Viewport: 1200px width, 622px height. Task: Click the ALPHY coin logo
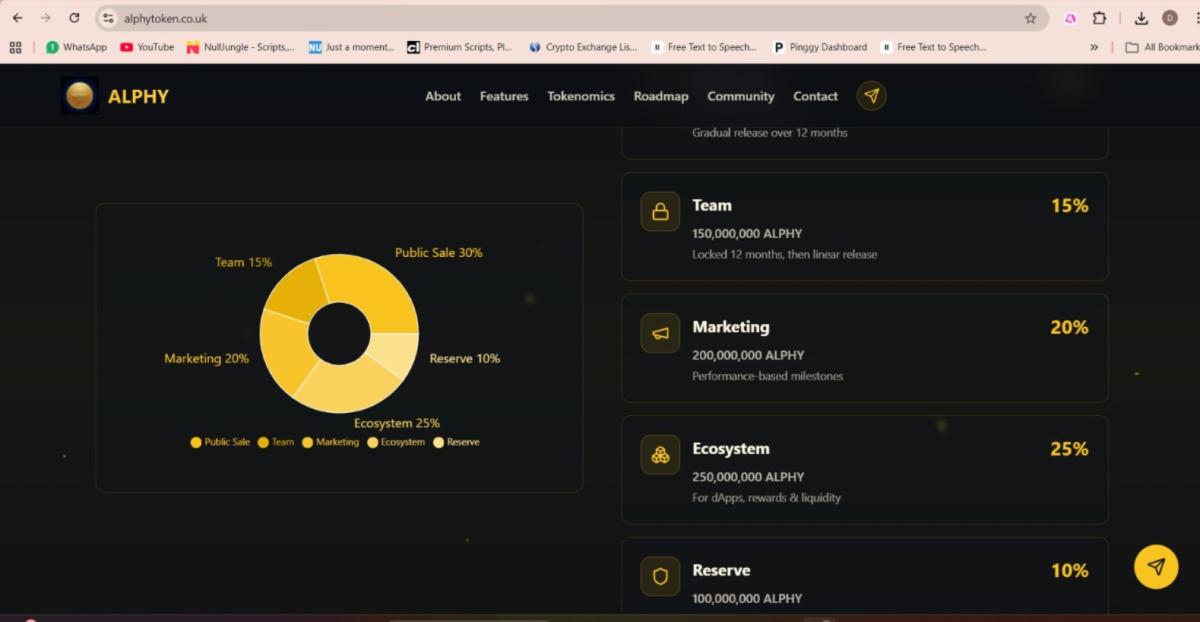pyautogui.click(x=79, y=96)
